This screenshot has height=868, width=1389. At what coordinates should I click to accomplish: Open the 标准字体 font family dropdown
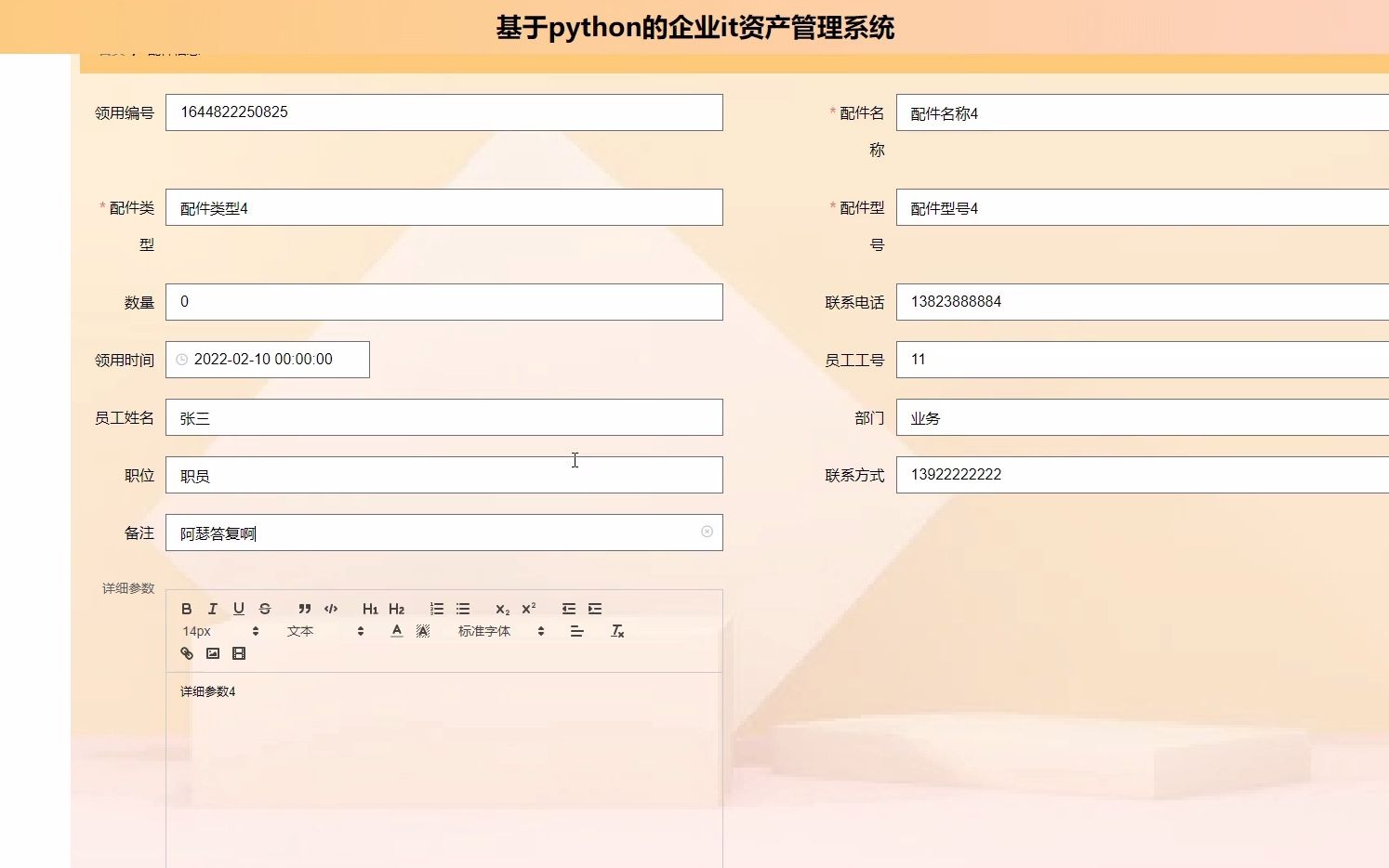pos(501,631)
